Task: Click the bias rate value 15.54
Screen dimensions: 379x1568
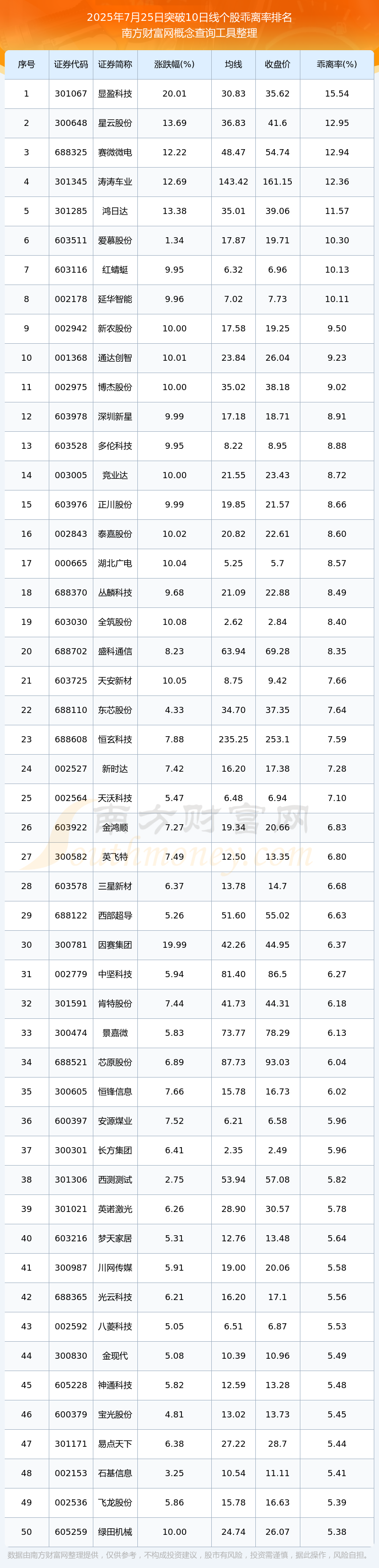Action: (x=337, y=94)
